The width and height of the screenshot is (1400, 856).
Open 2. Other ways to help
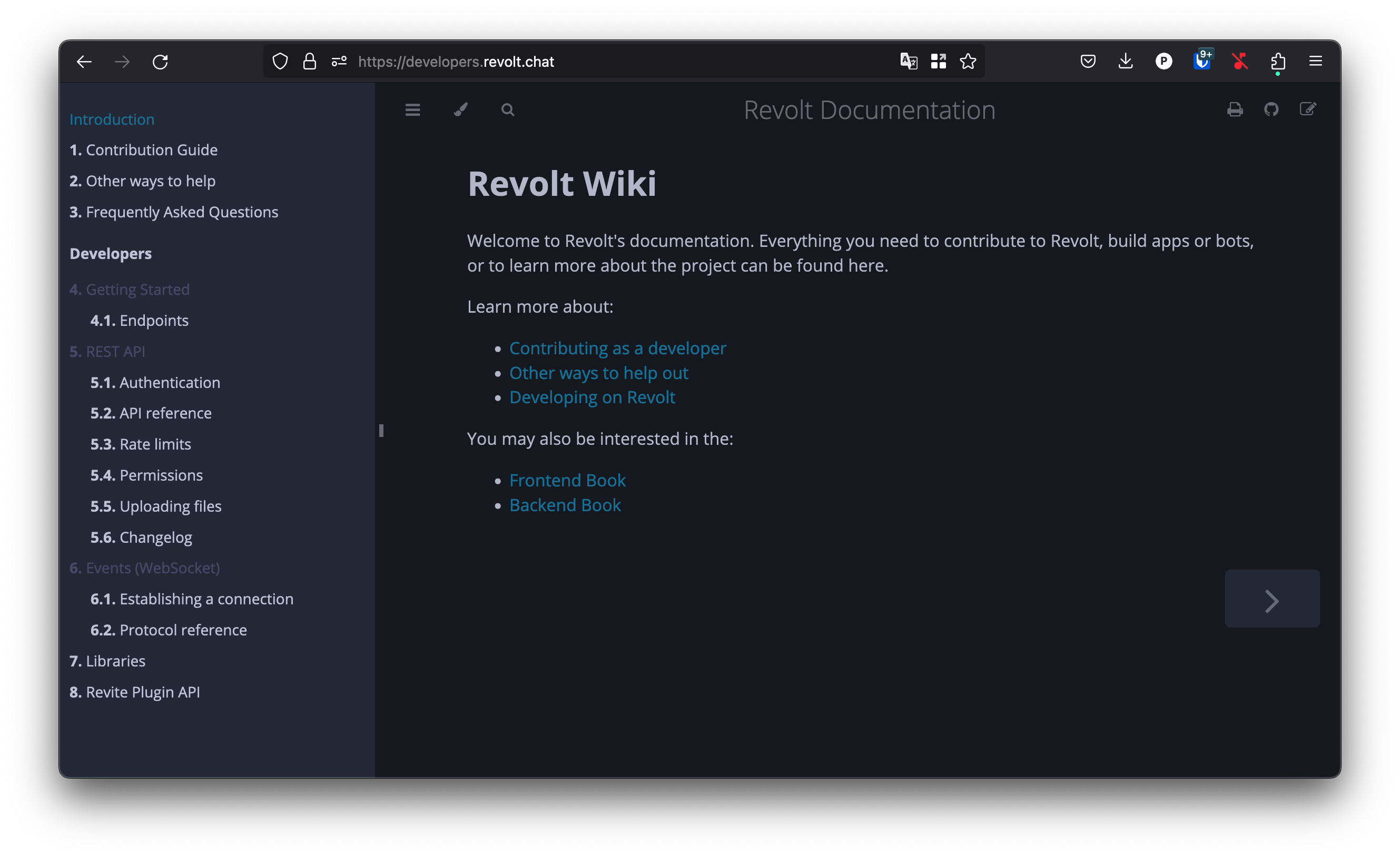(142, 181)
